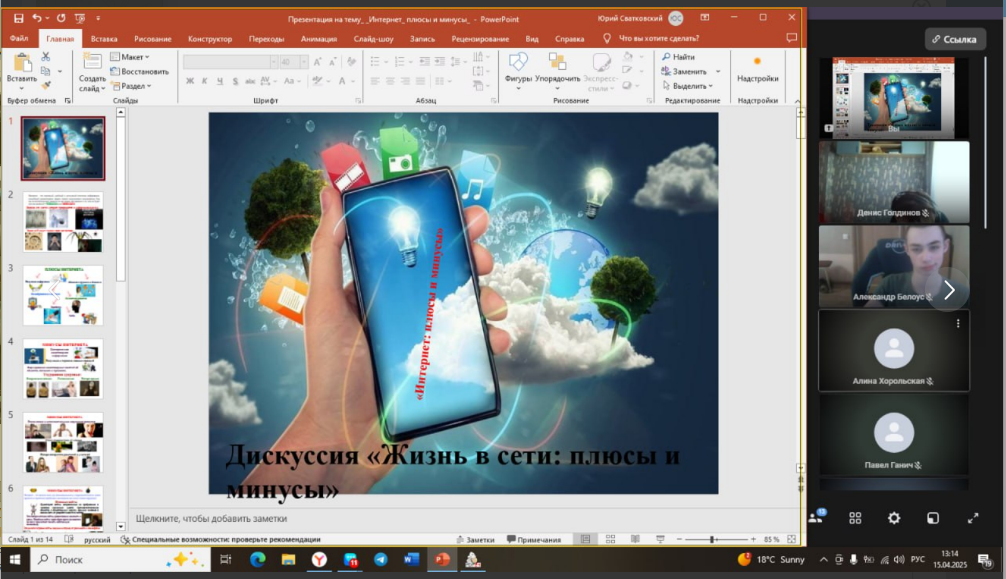Expand the Раздел section dropdown
Image resolution: width=1006 pixels, height=579 pixels.
coord(132,86)
